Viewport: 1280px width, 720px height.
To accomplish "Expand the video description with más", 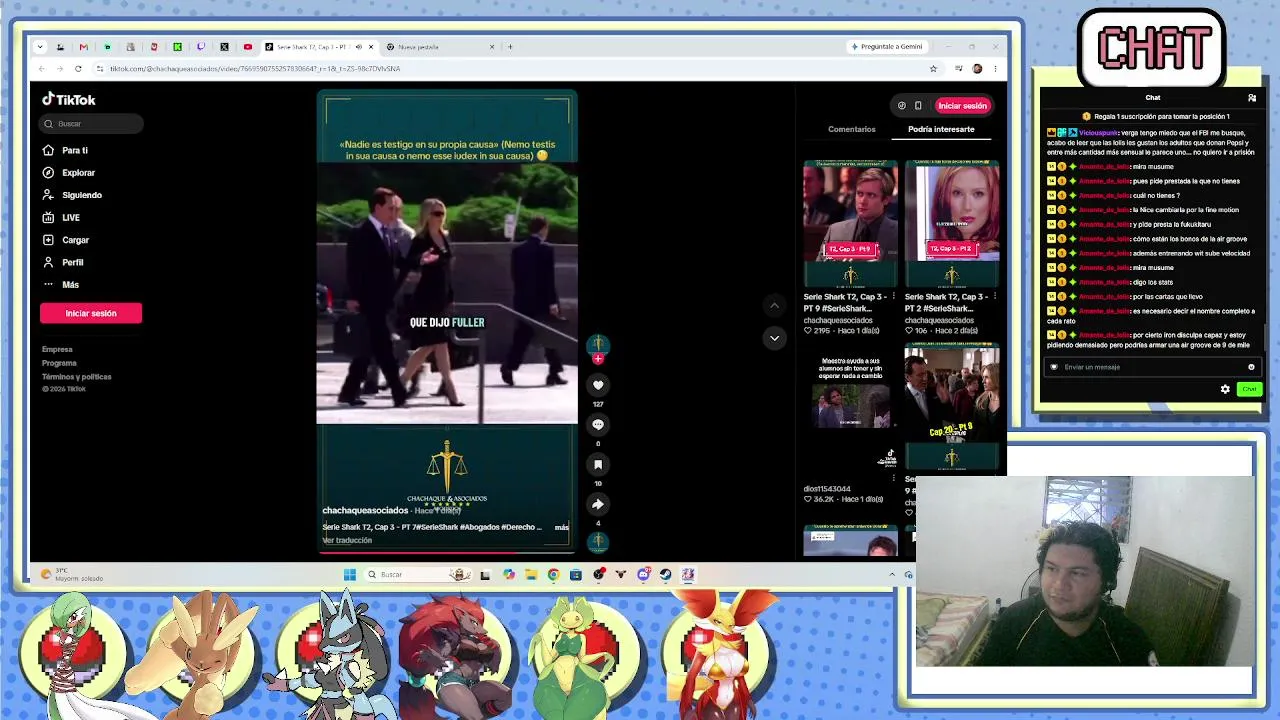I will click(x=562, y=527).
